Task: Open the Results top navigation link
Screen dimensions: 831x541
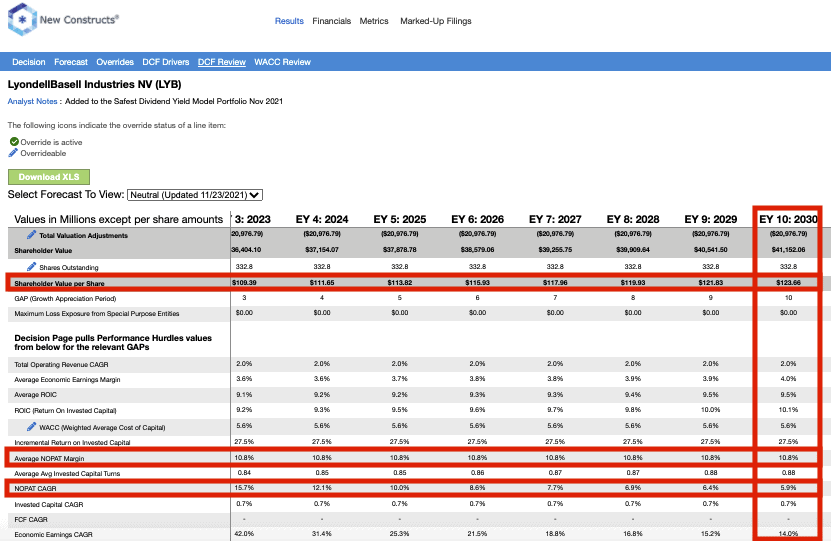Action: tap(289, 21)
